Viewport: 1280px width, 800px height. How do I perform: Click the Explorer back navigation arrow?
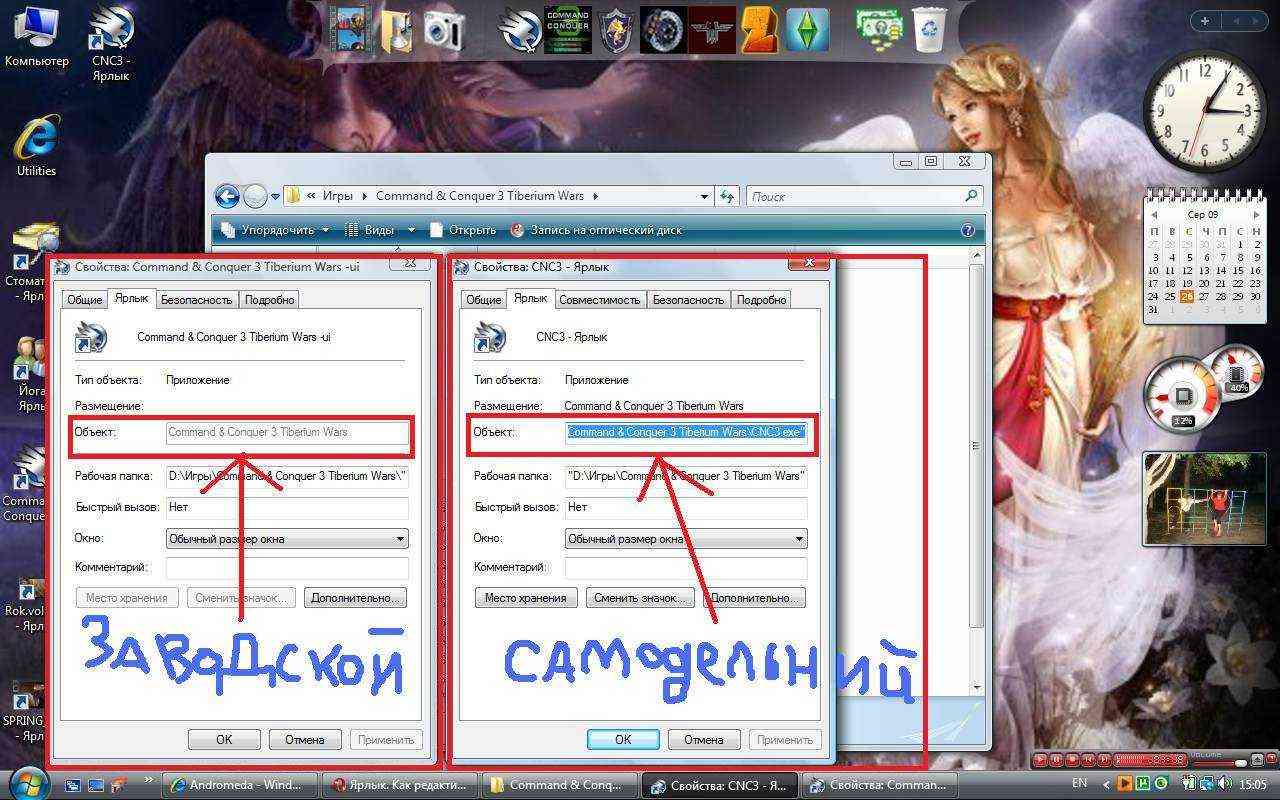[x=227, y=197]
